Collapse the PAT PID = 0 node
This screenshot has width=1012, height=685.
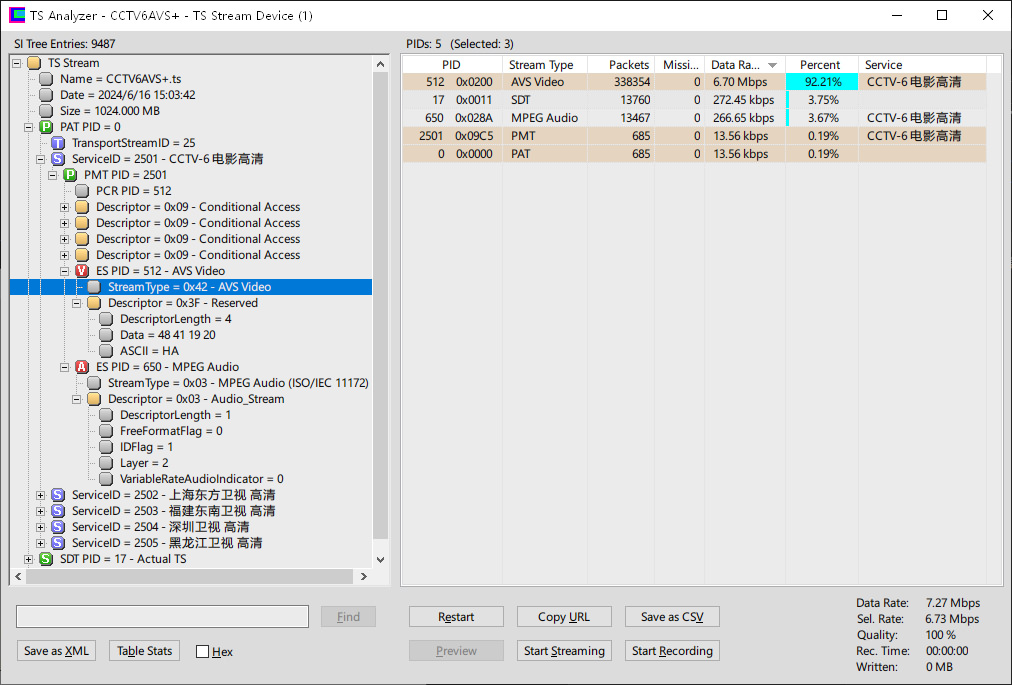[x=28, y=127]
